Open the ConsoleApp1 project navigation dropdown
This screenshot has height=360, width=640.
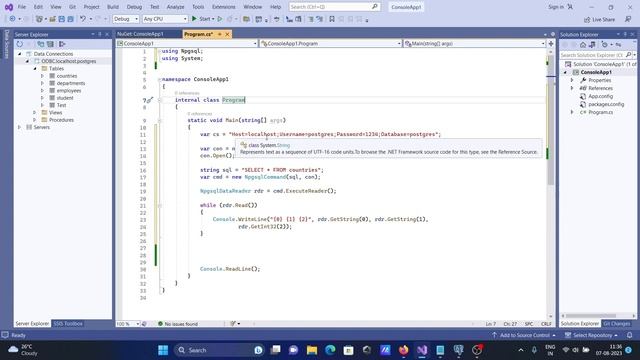point(187,43)
